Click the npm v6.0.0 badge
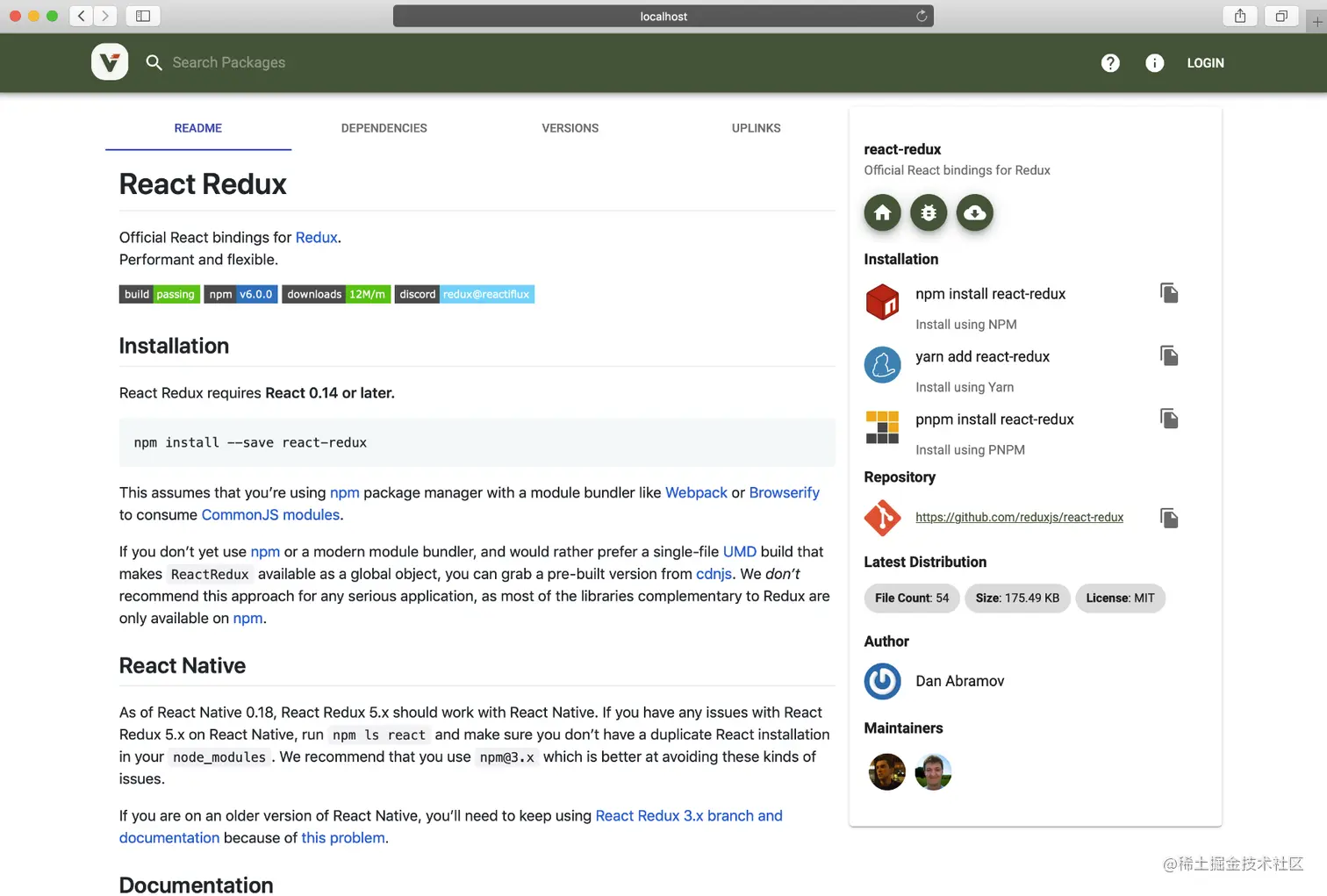 pos(240,294)
